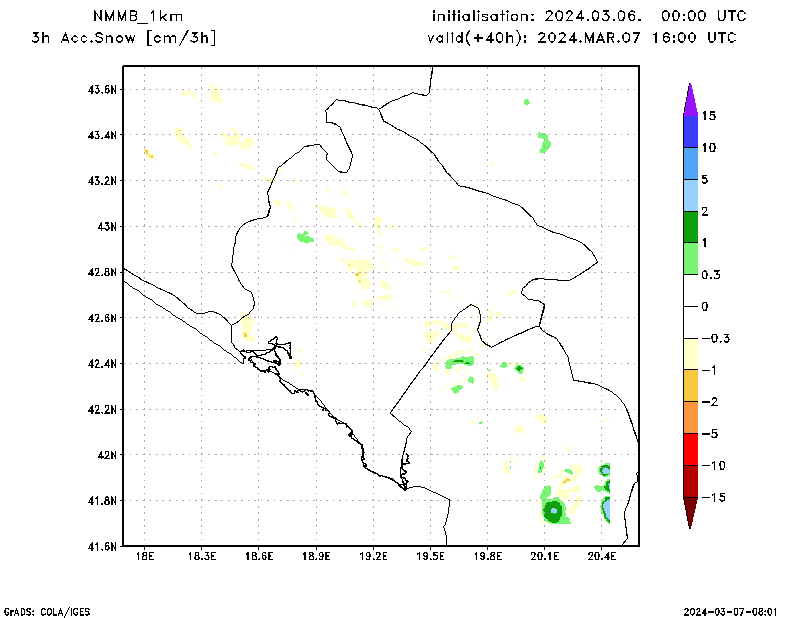Click the legend value "-10"

[713, 465]
